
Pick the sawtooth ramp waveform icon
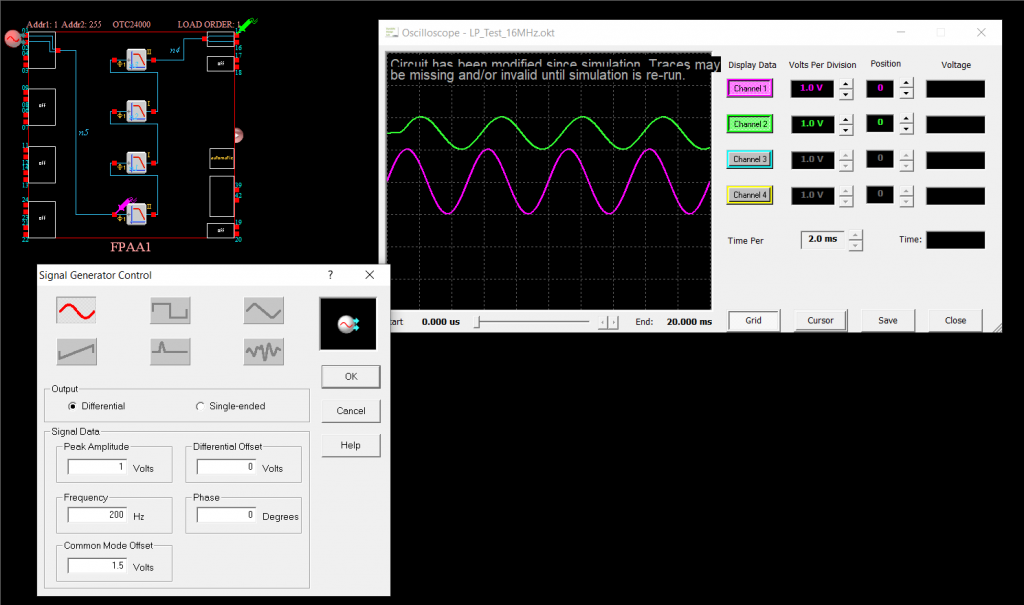[76, 351]
